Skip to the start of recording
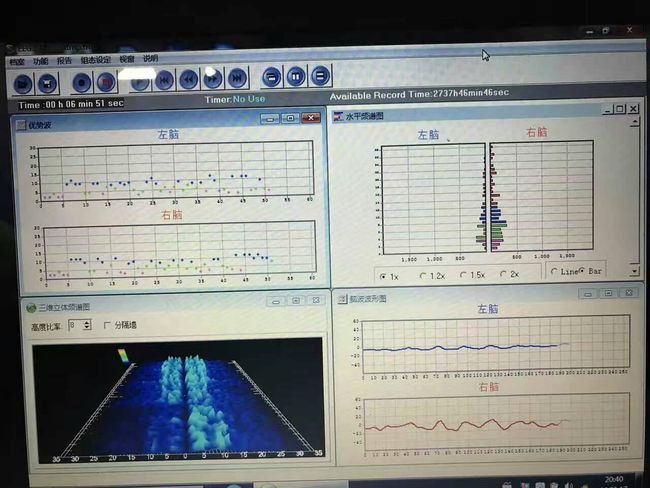 (164, 80)
